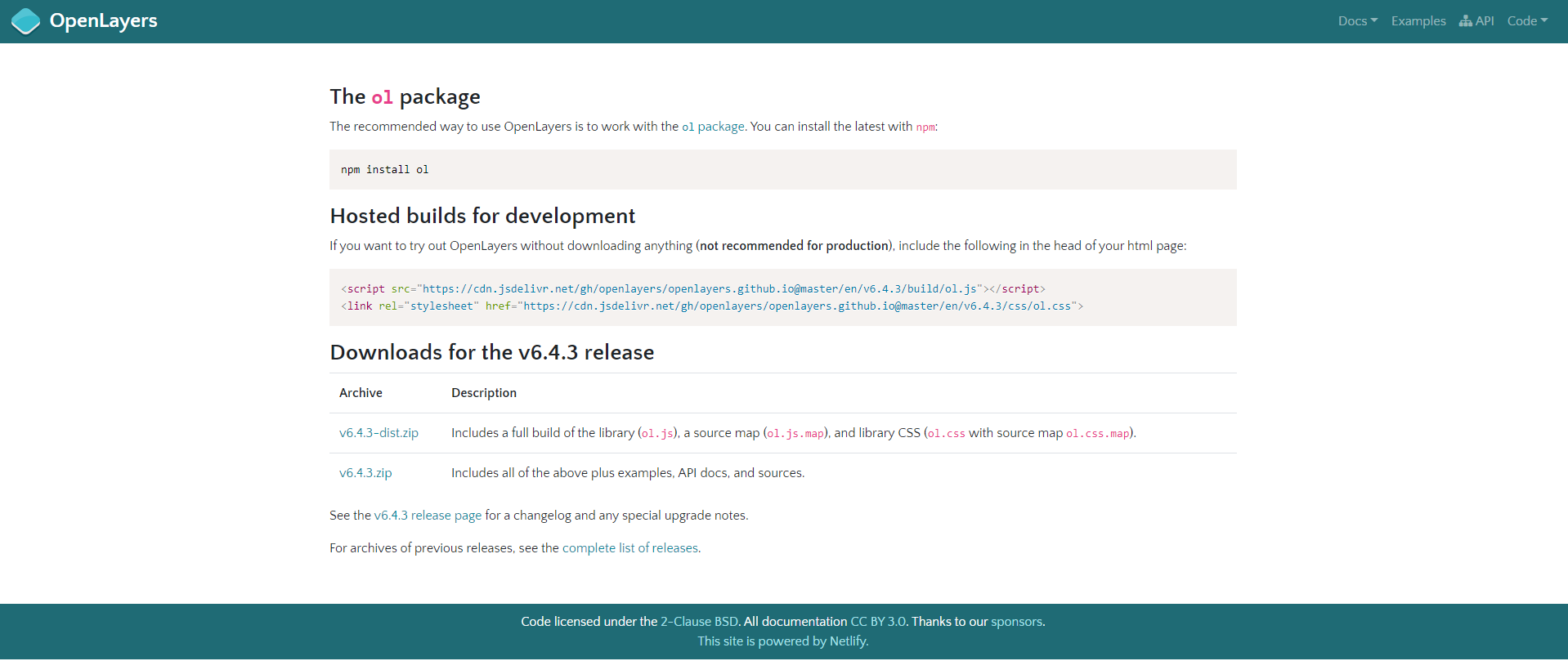Open the complete list of releases
1568x661 pixels.
pos(631,548)
